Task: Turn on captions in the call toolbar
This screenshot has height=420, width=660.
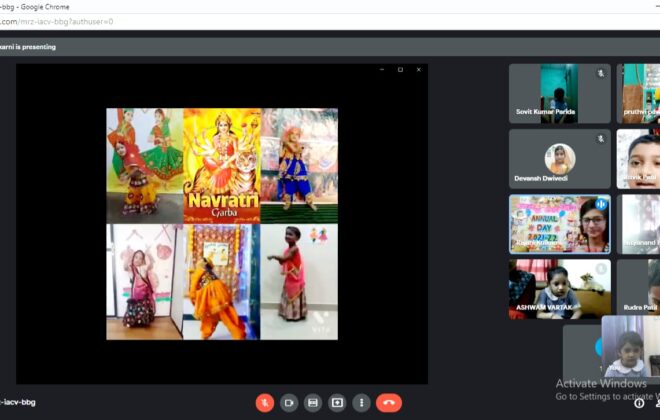Action: [x=313, y=403]
